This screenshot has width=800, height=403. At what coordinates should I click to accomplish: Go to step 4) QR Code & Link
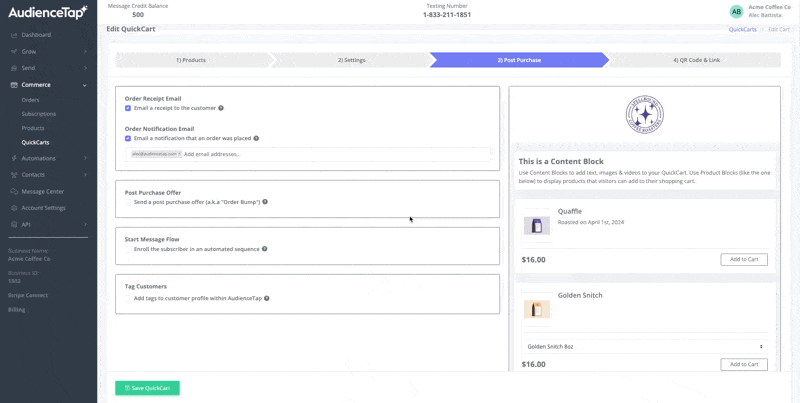696,60
